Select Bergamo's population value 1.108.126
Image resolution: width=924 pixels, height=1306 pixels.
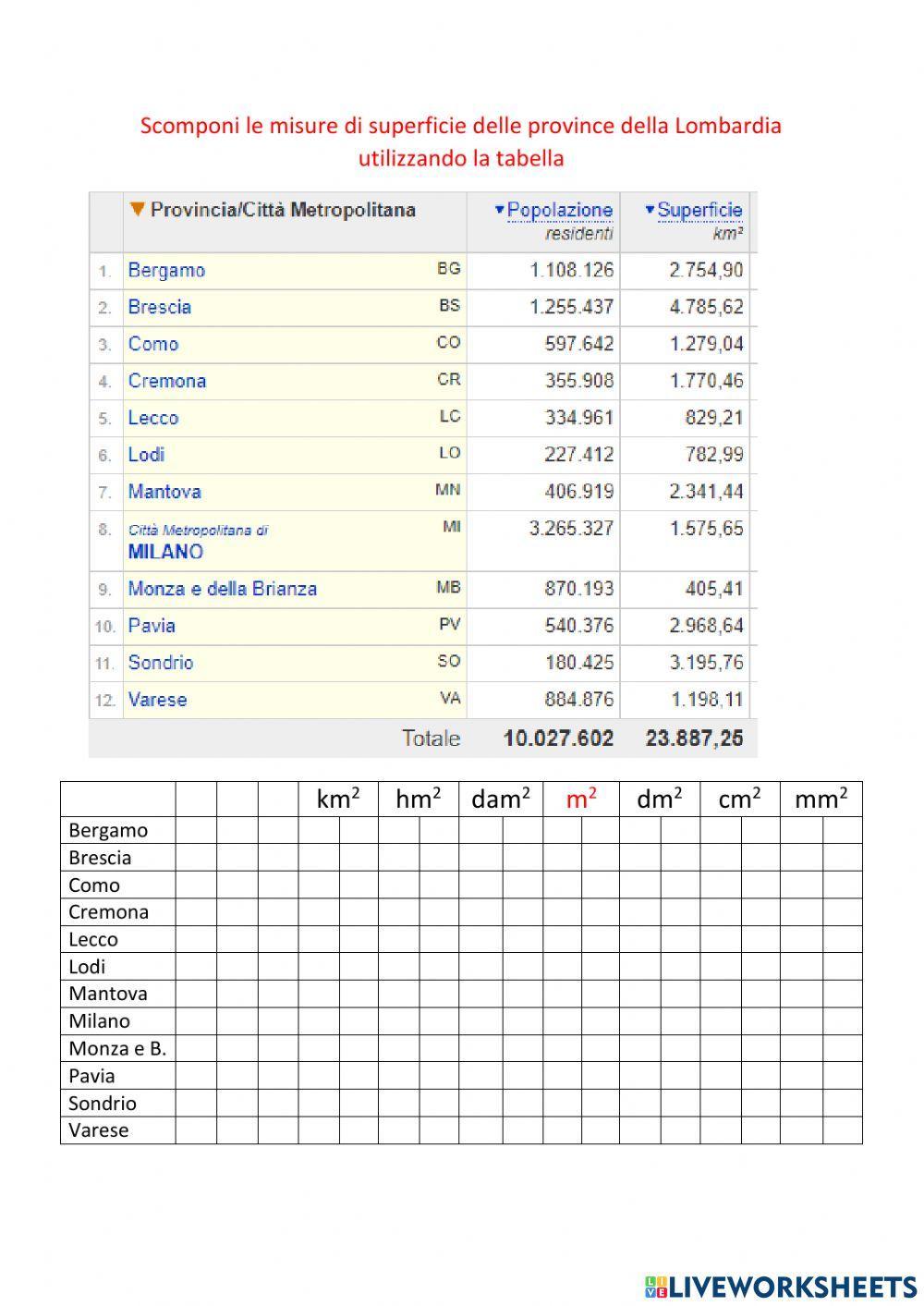(572, 271)
